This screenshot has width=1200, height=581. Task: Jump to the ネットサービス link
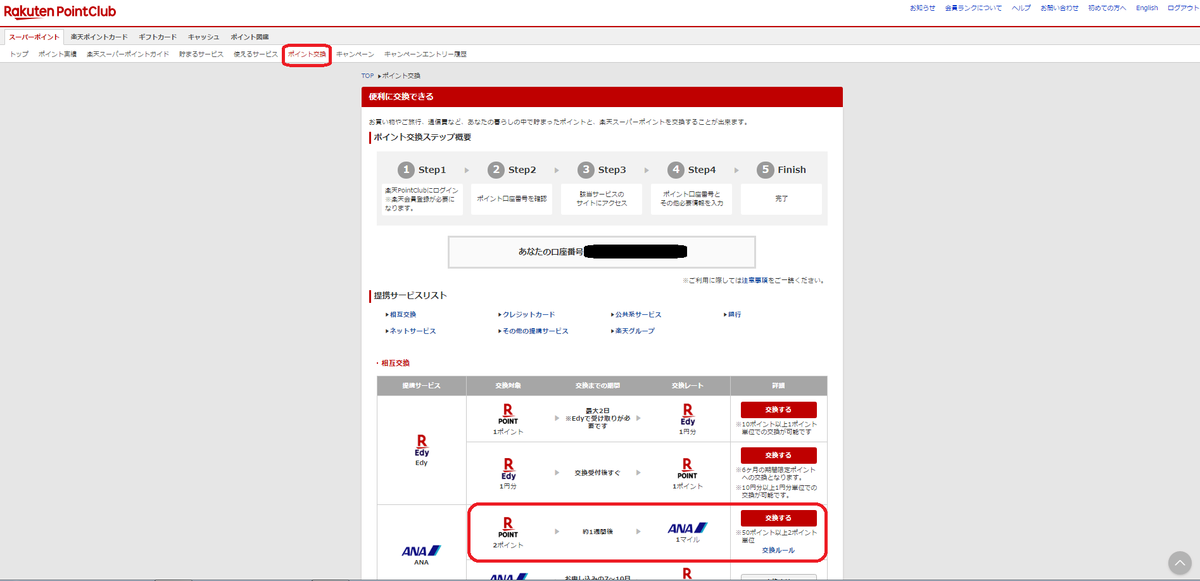coord(411,331)
